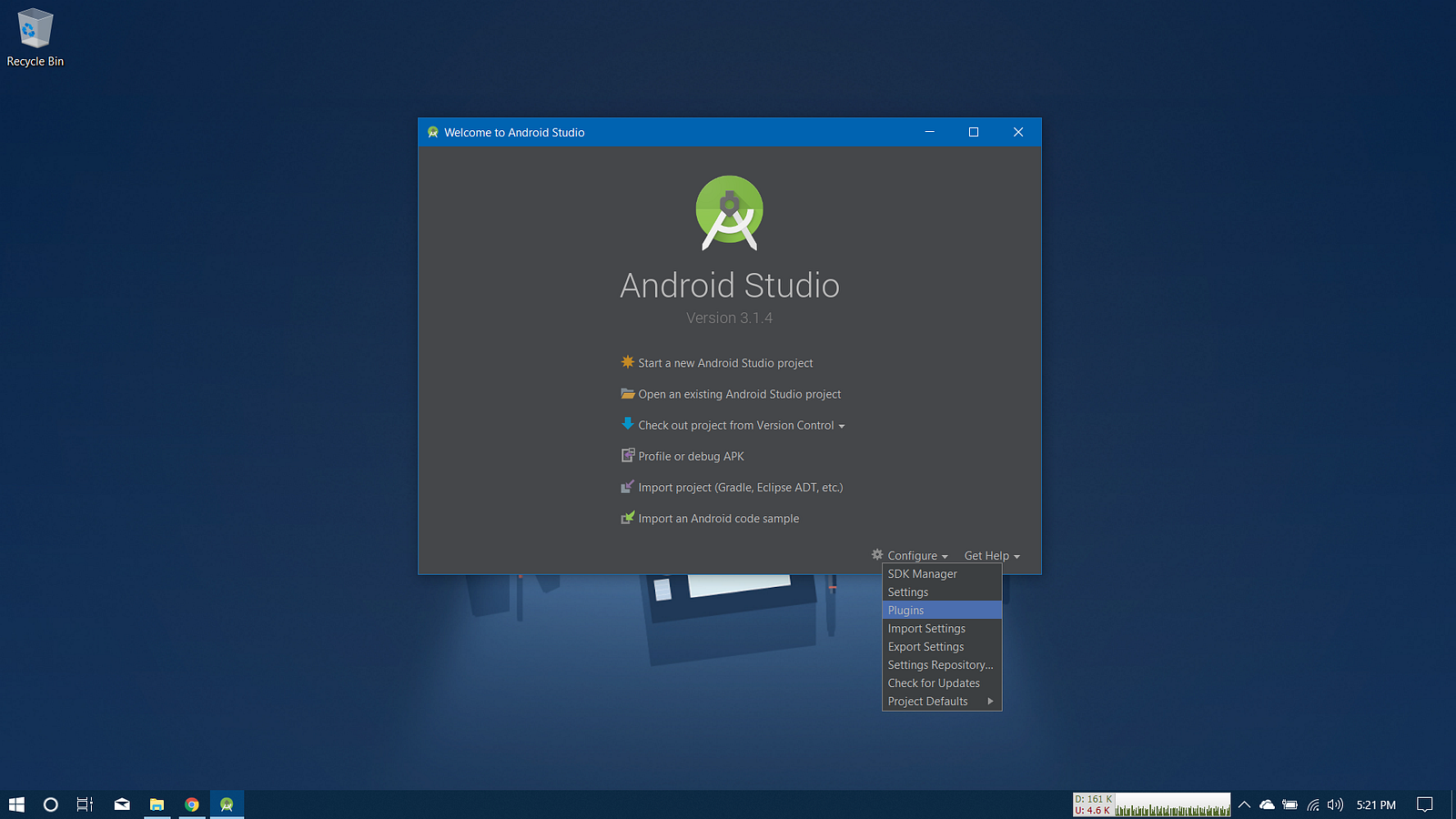Open the Get Help dropdown
Viewport: 1456px width, 819px height.
(x=992, y=555)
